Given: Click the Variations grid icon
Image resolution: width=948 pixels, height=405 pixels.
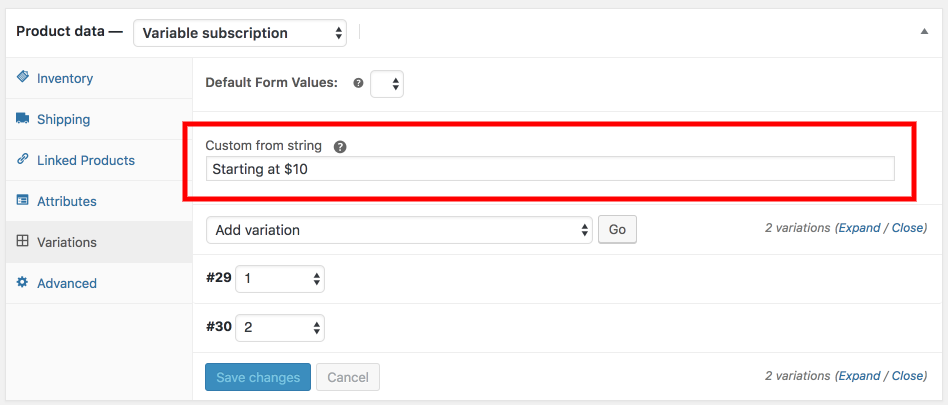Looking at the screenshot, I should coord(22,241).
